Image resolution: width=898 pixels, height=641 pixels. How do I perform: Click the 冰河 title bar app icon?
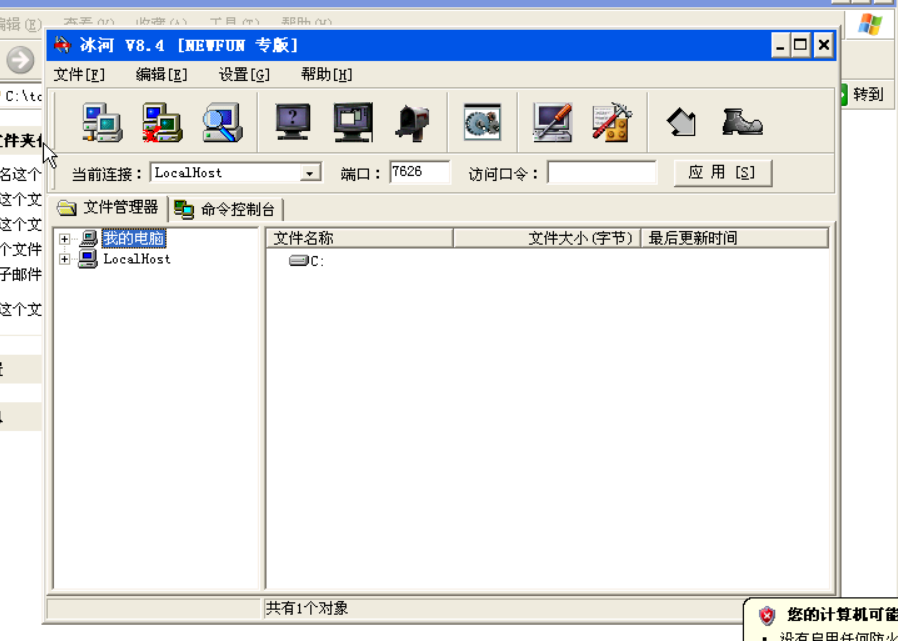coord(62,45)
